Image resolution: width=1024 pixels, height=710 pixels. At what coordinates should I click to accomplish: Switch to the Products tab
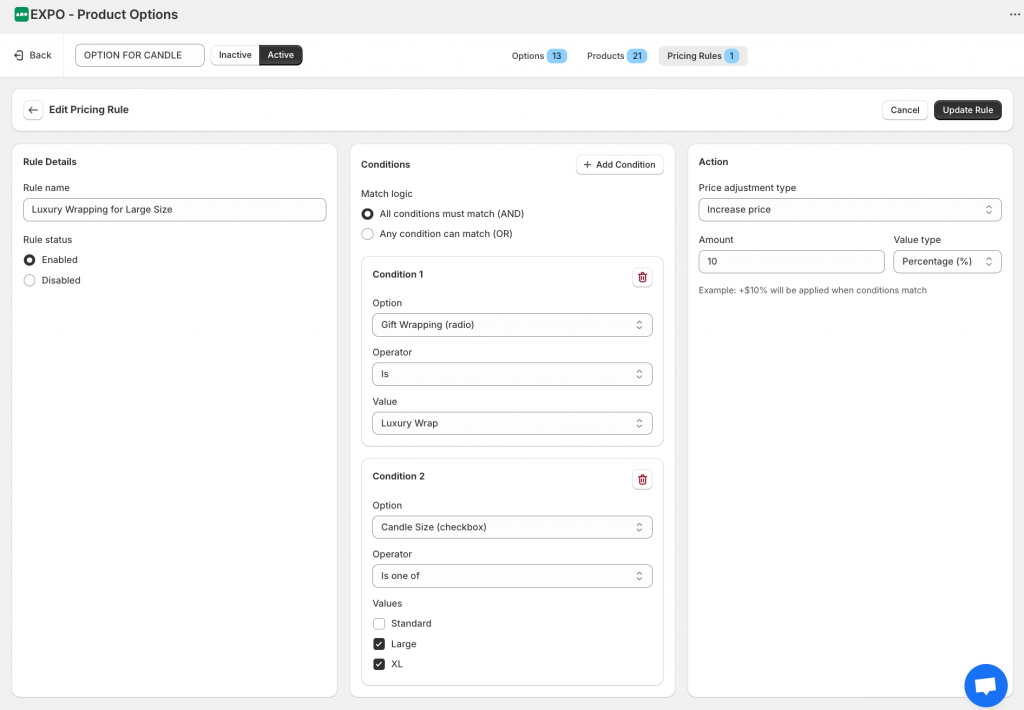coord(616,56)
